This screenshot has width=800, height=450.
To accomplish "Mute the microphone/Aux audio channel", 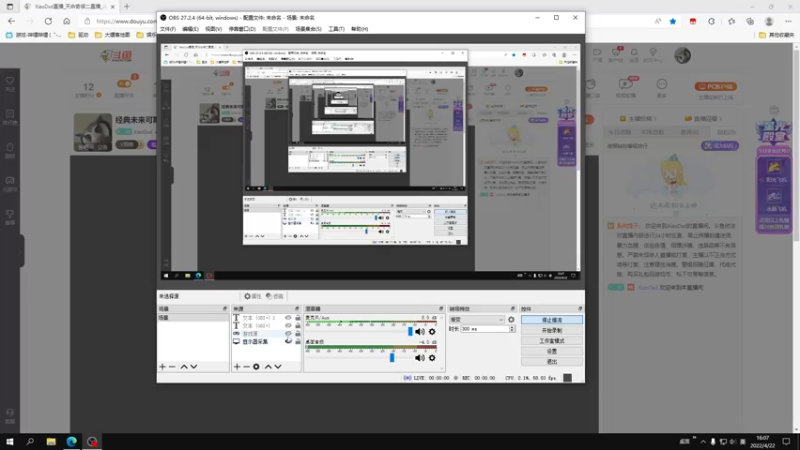I will click(x=419, y=332).
